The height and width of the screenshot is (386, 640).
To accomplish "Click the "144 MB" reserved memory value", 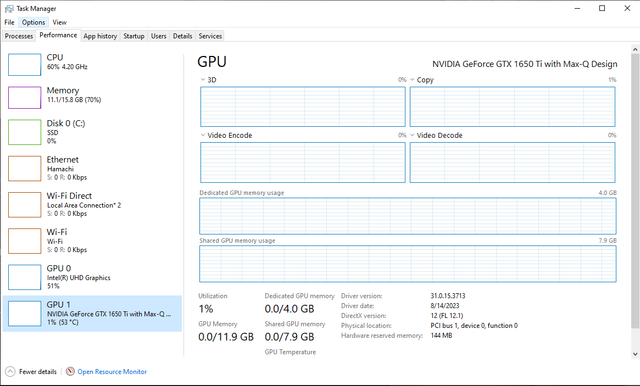I will (x=442, y=335).
